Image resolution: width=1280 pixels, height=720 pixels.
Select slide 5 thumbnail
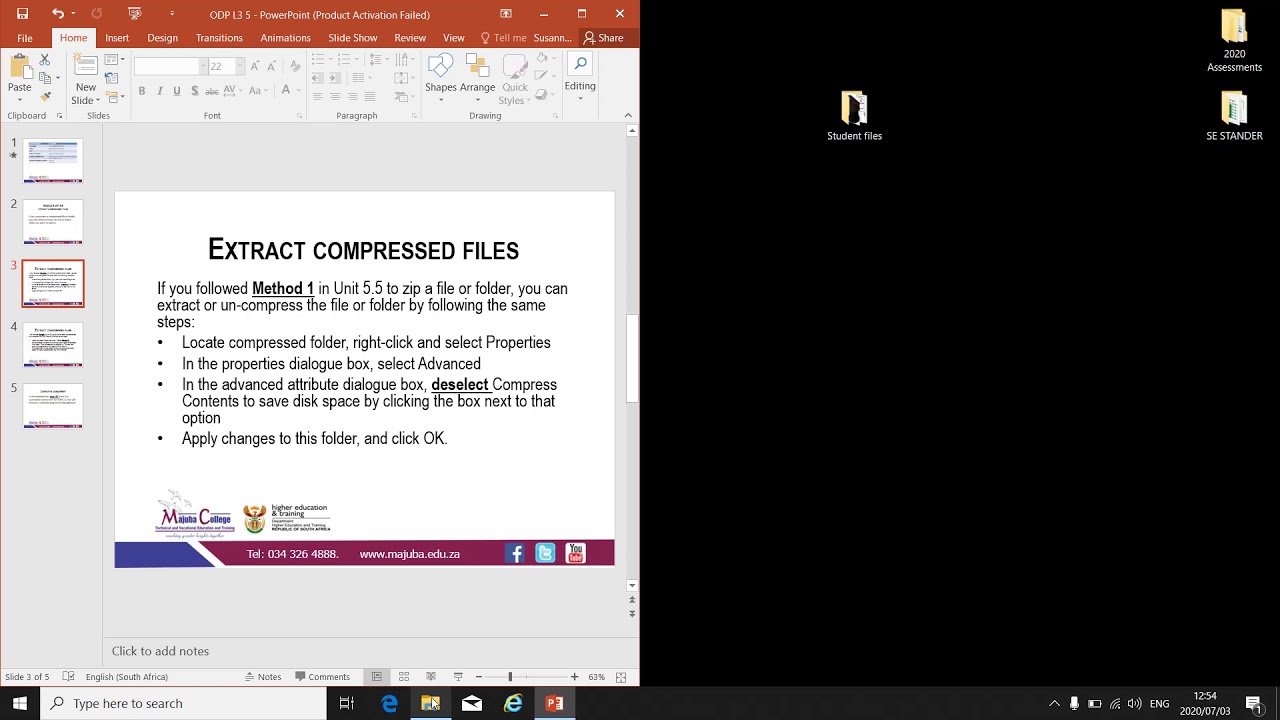point(53,406)
